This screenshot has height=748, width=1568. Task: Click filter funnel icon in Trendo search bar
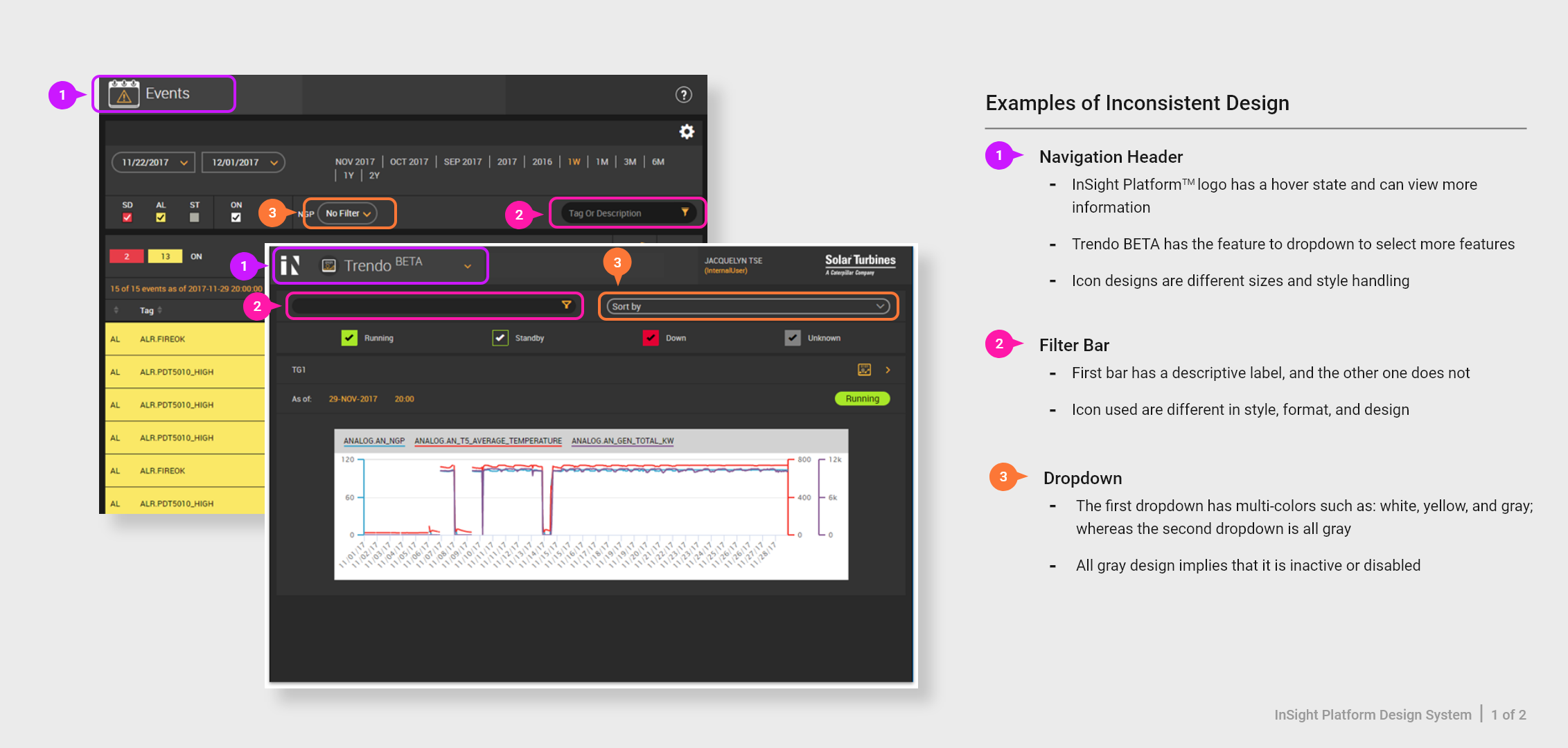(x=566, y=305)
